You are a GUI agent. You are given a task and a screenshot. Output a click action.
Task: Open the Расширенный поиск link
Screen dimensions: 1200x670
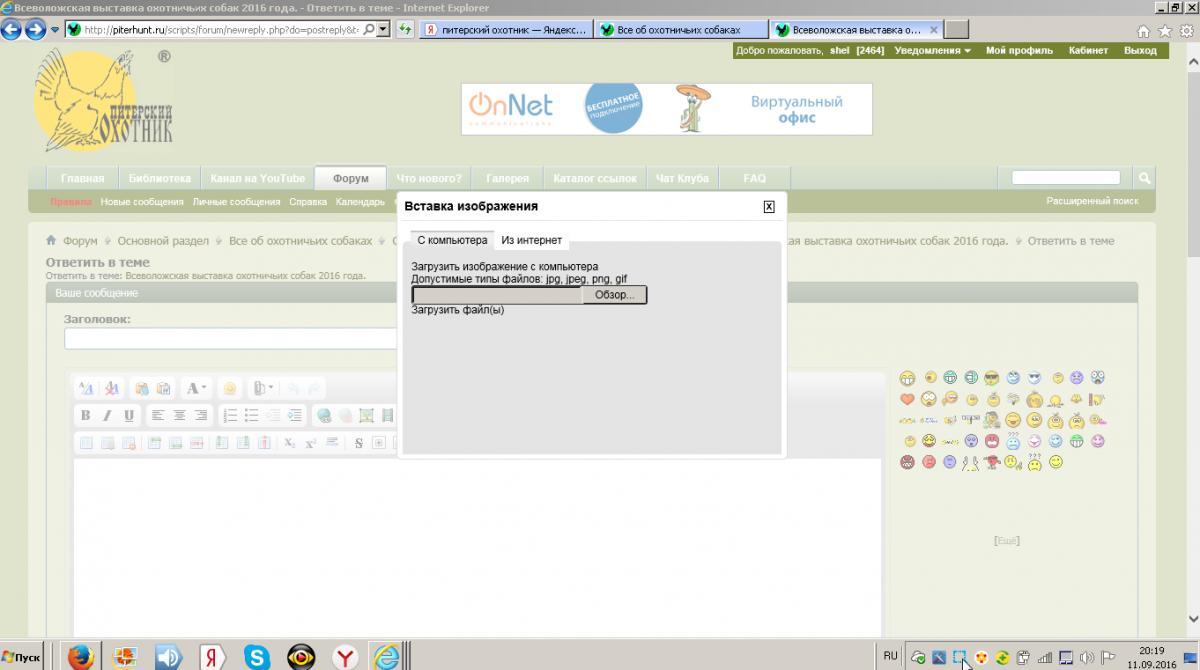pyautogui.click(x=1092, y=201)
